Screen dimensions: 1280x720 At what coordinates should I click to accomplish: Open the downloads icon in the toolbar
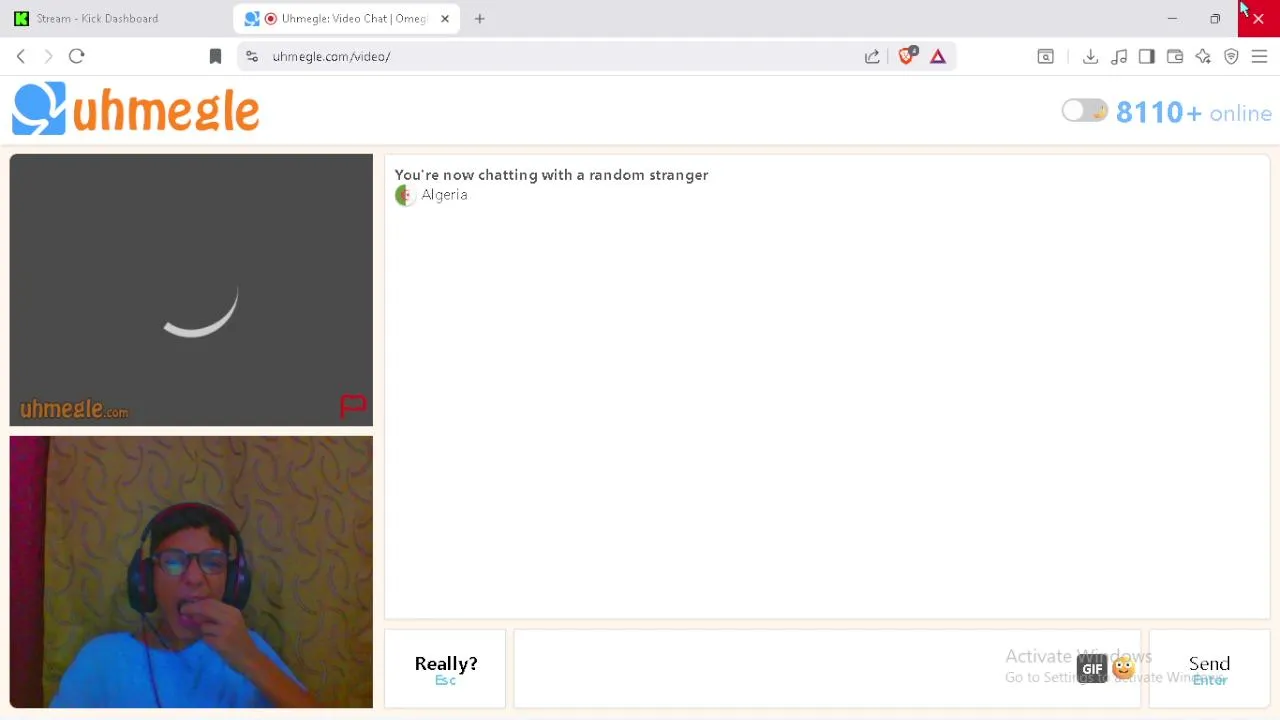point(1090,57)
